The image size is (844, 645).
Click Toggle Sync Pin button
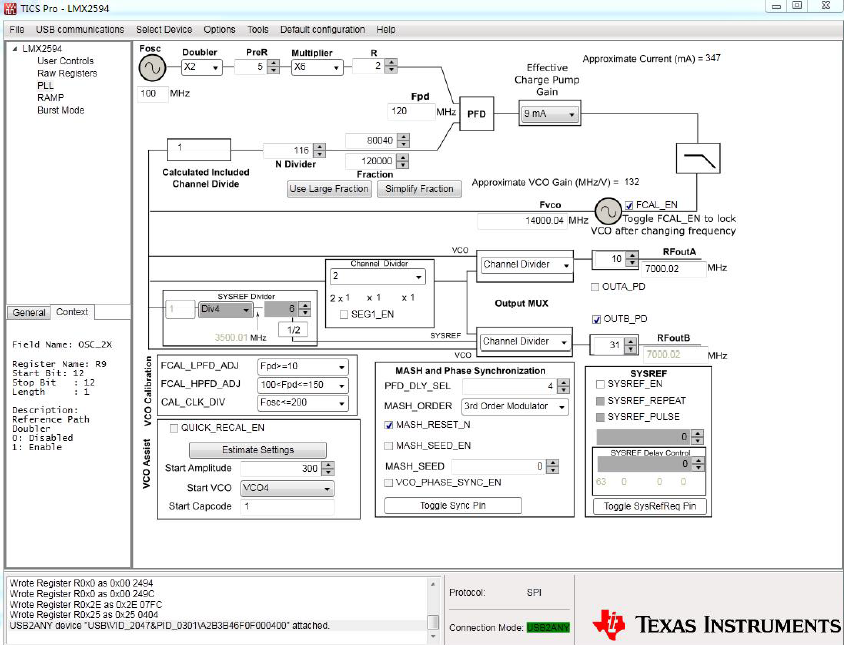(453, 506)
